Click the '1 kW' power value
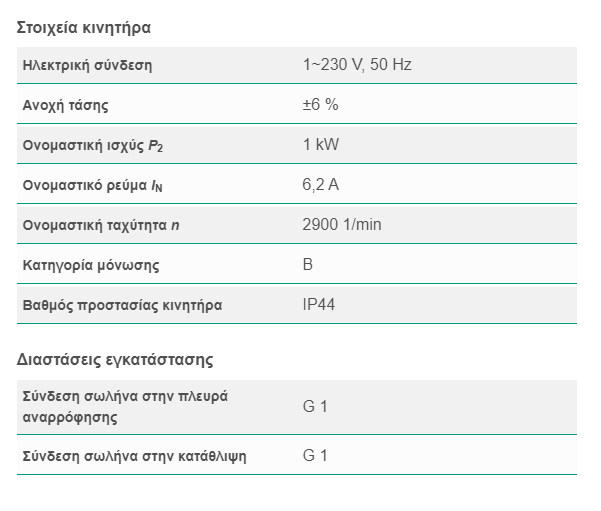601x511 pixels. pyautogui.click(x=320, y=145)
